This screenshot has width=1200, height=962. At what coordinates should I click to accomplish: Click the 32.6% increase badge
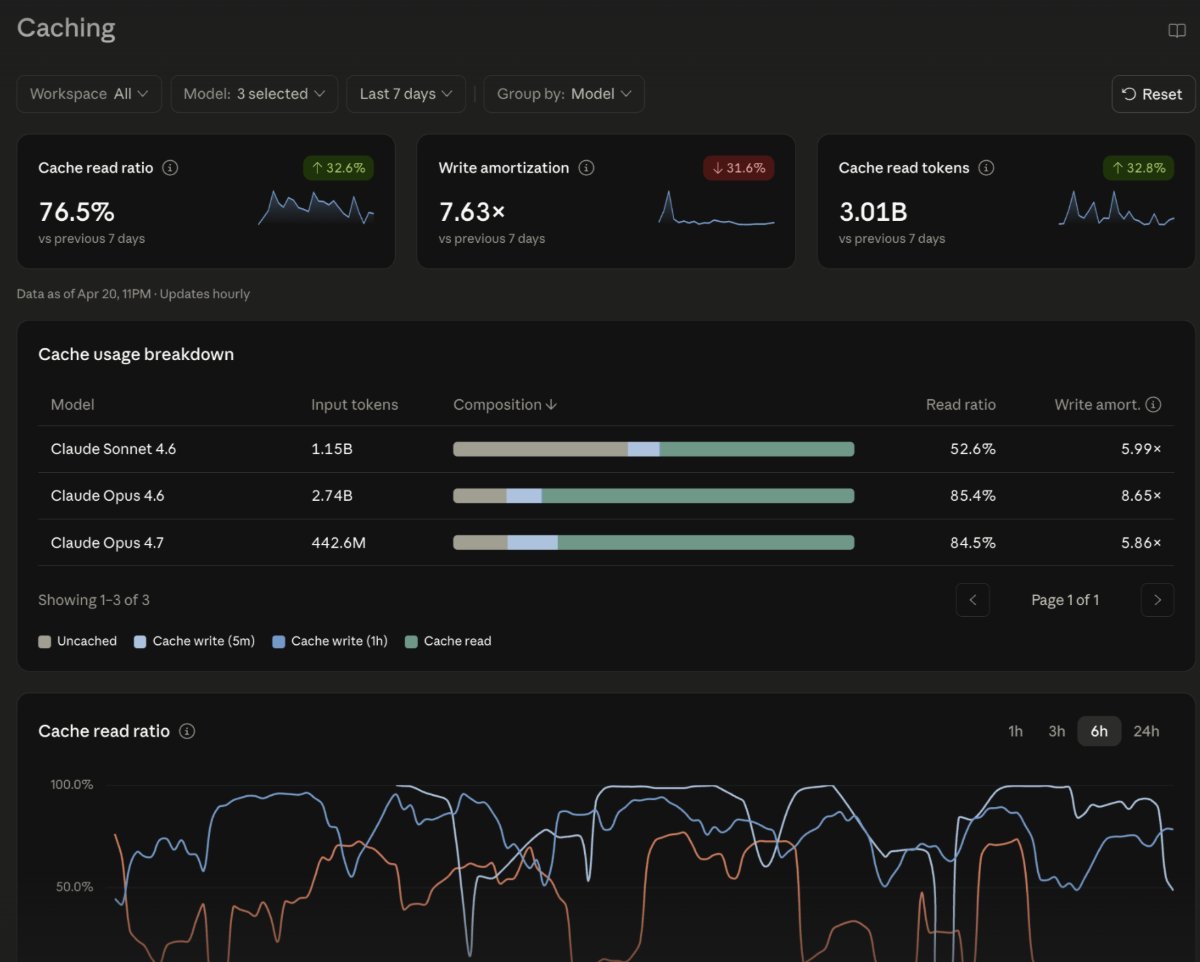point(338,168)
